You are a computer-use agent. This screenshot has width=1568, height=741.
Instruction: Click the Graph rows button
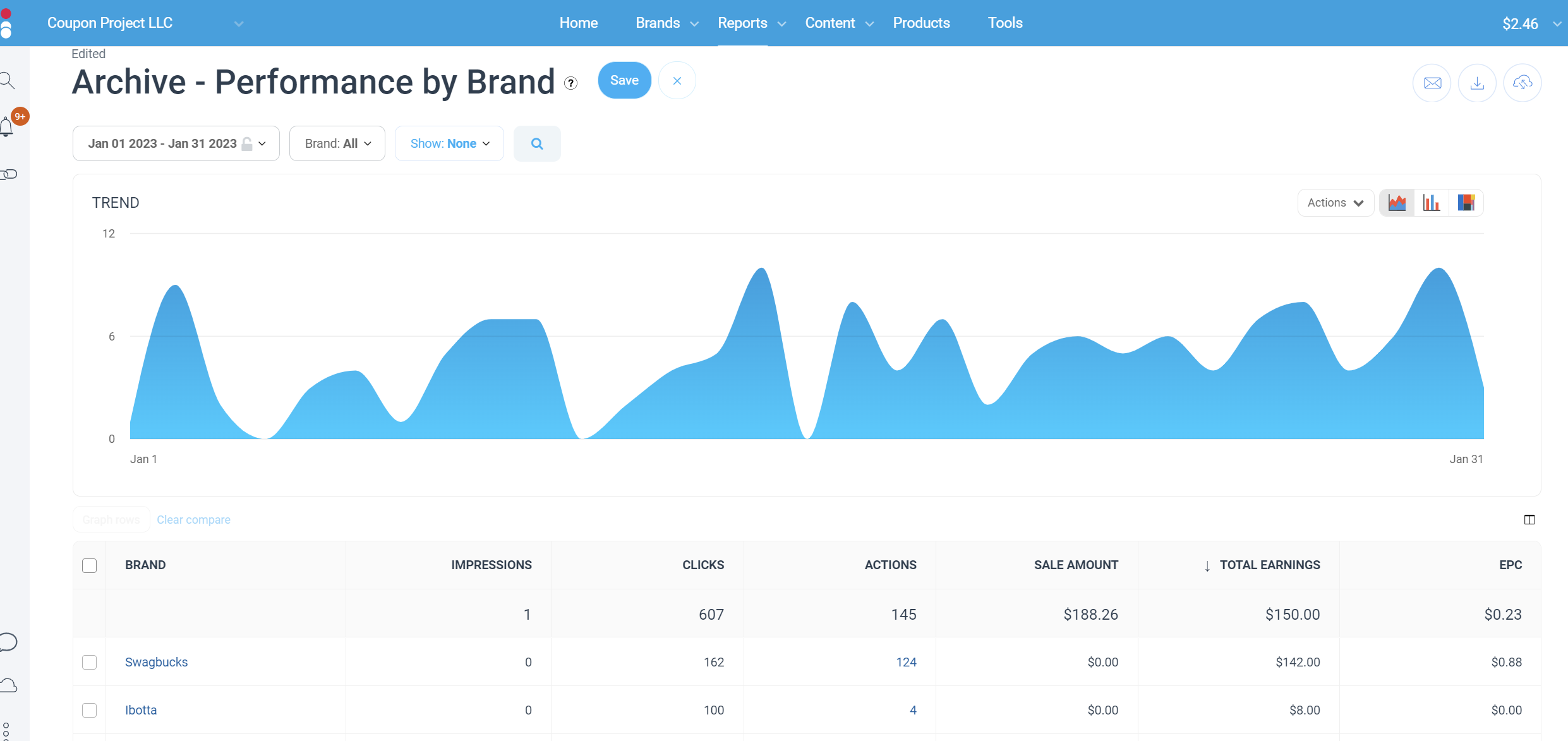tap(111, 519)
